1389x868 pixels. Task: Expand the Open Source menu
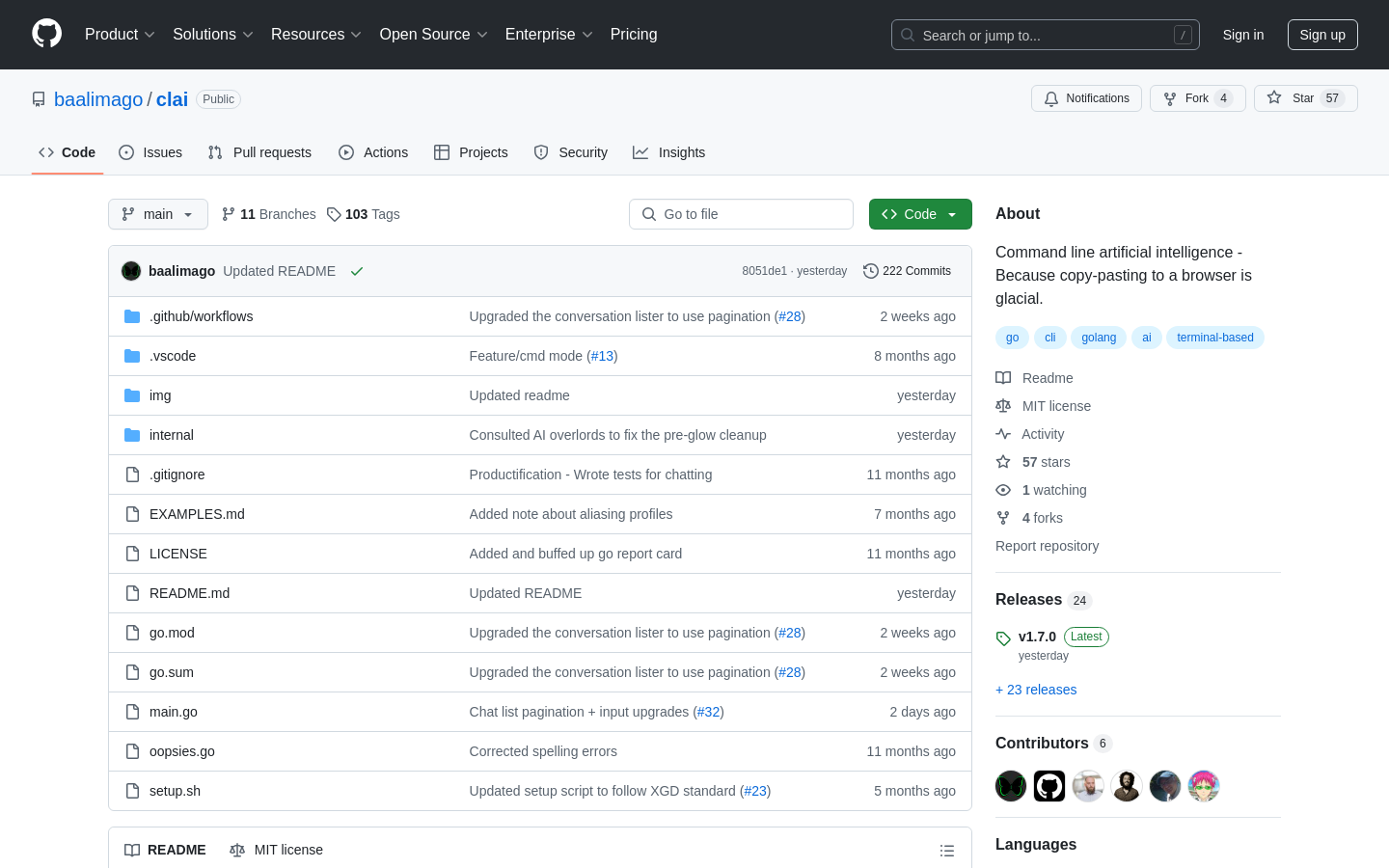point(434,35)
